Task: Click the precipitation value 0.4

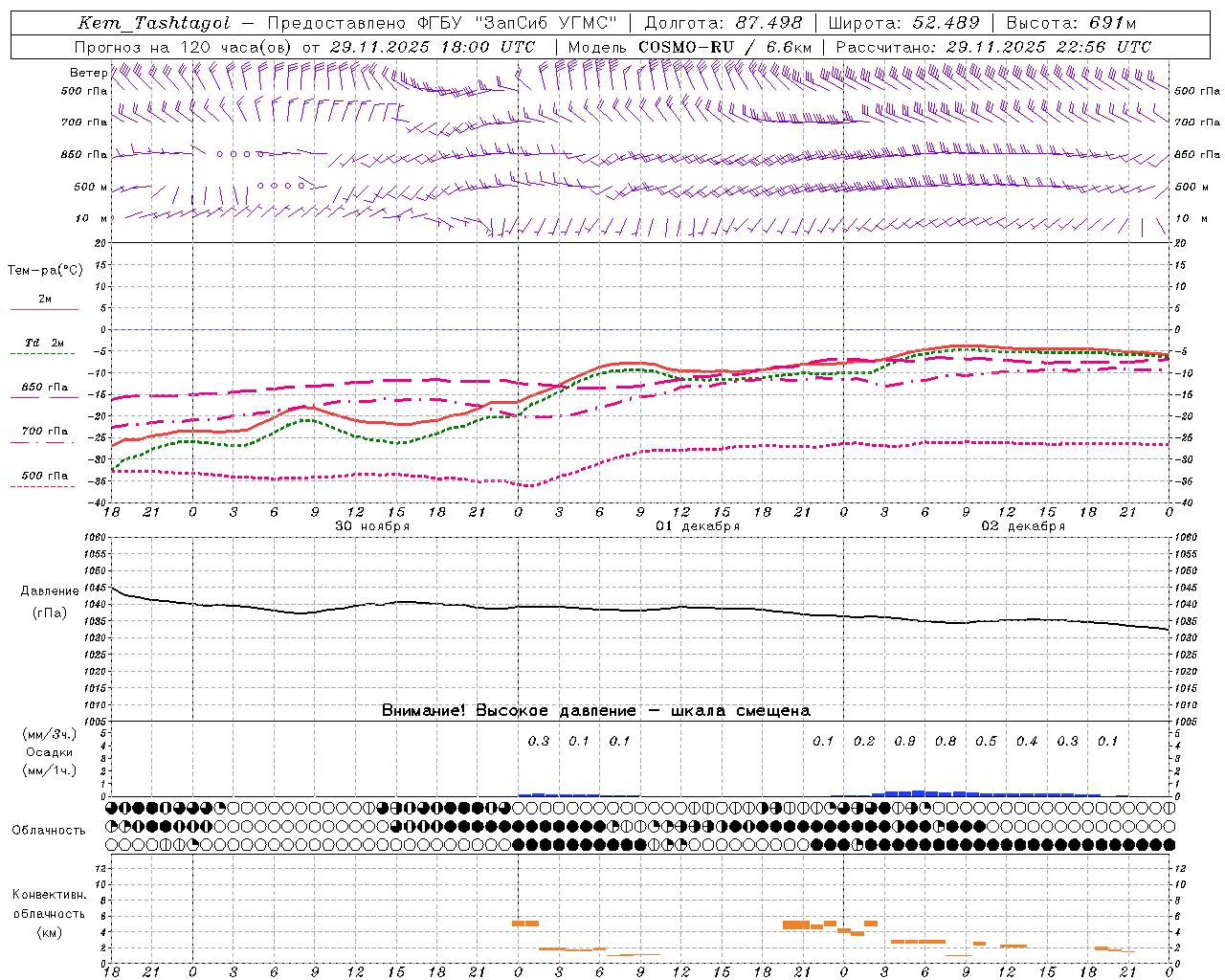Action: click(1027, 742)
